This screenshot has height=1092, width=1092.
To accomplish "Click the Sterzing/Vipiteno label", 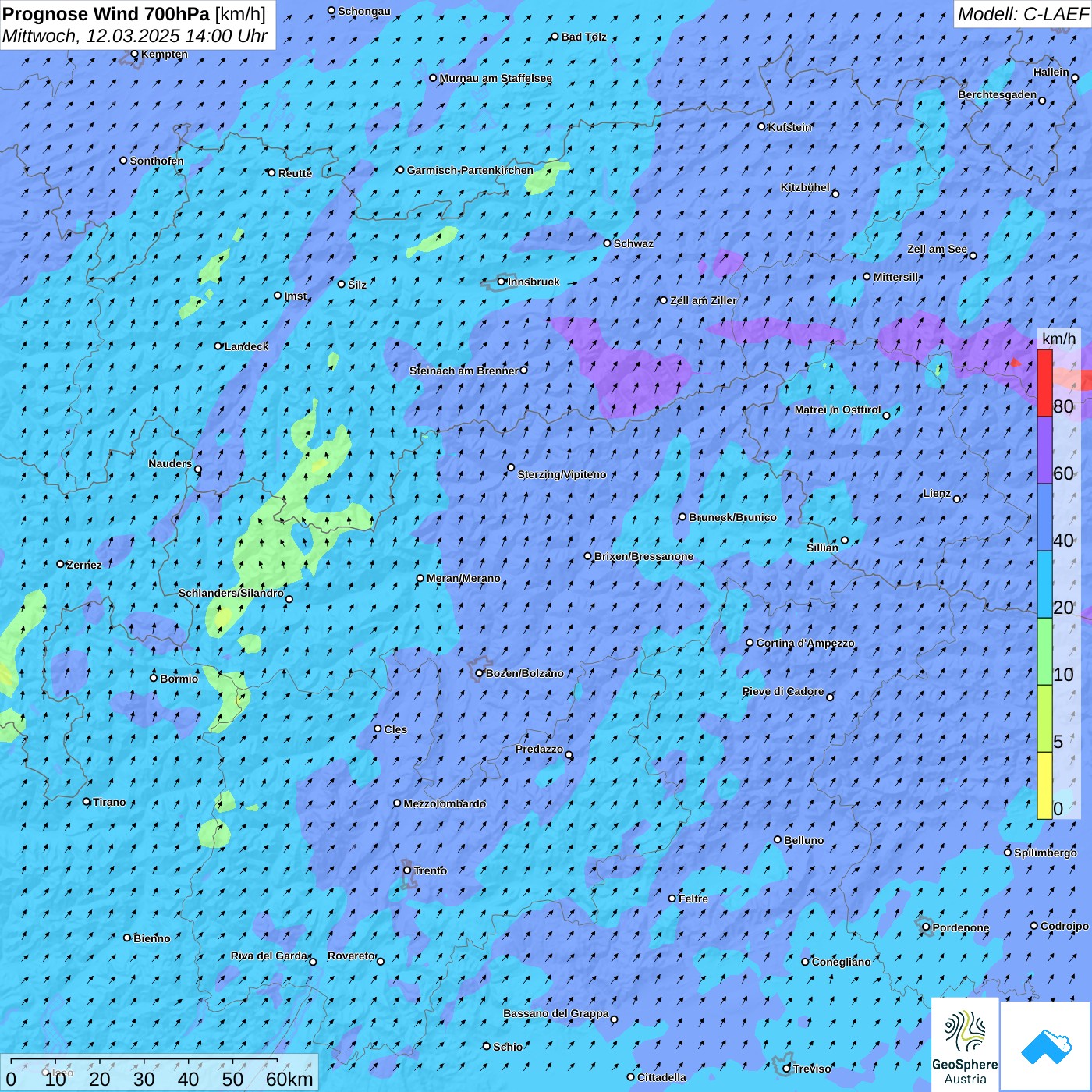I will [562, 474].
